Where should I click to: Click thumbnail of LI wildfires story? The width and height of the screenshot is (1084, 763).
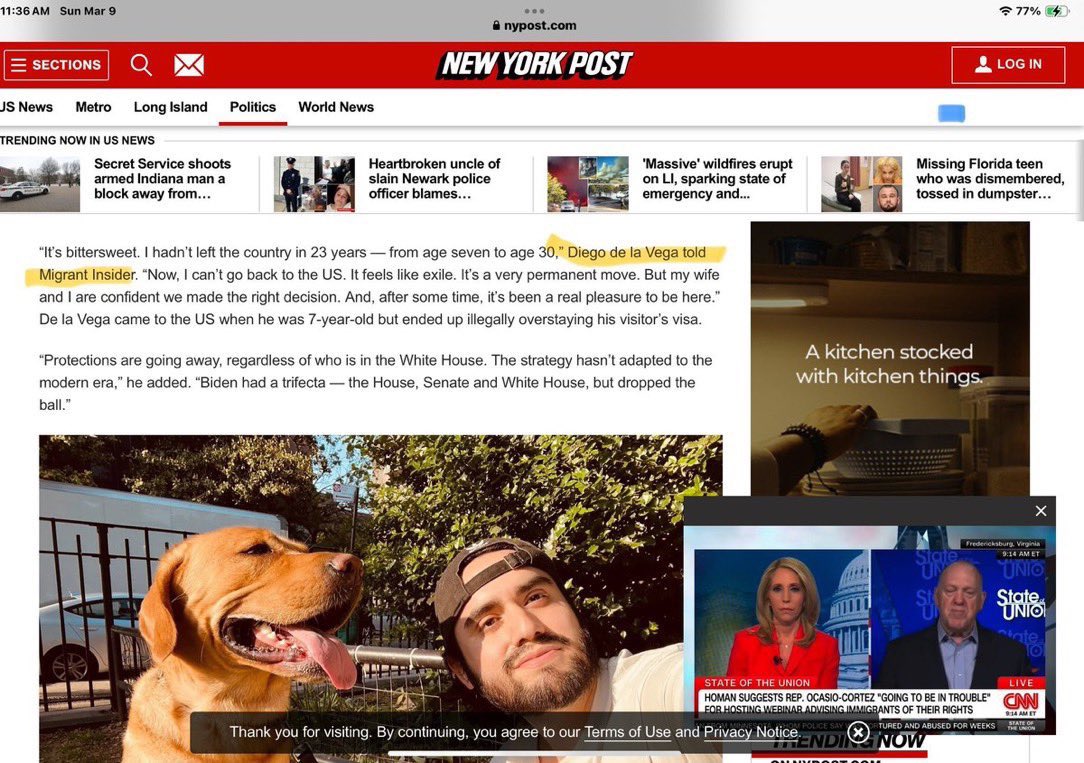(x=588, y=184)
